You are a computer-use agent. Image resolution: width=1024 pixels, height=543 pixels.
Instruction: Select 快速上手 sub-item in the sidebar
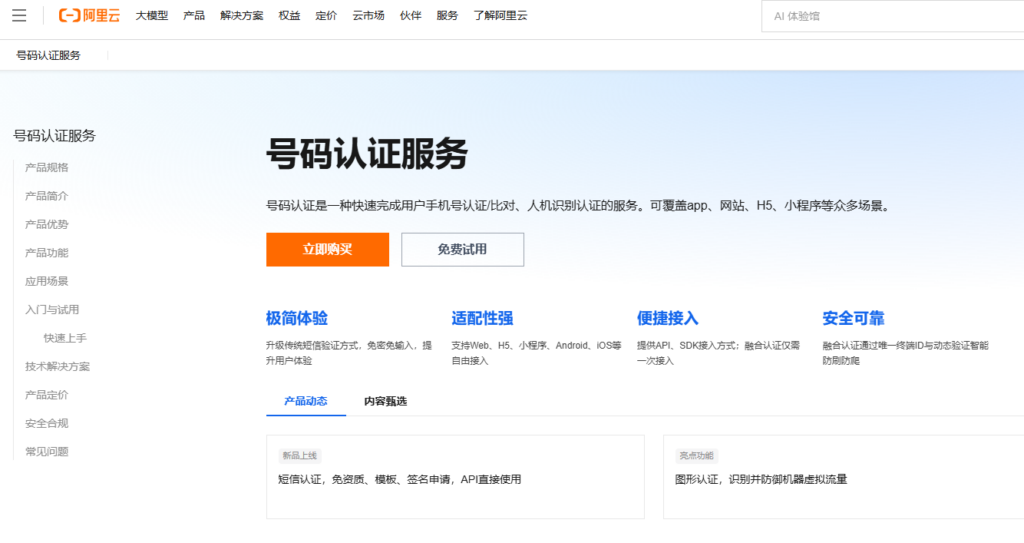(65, 338)
